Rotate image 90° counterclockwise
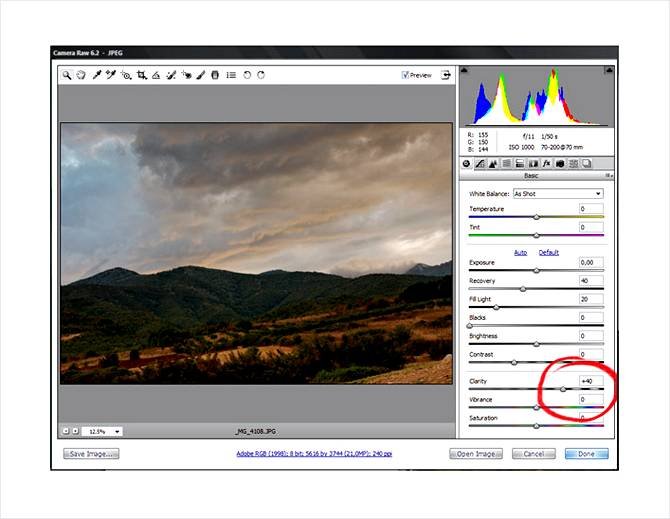 247,75
